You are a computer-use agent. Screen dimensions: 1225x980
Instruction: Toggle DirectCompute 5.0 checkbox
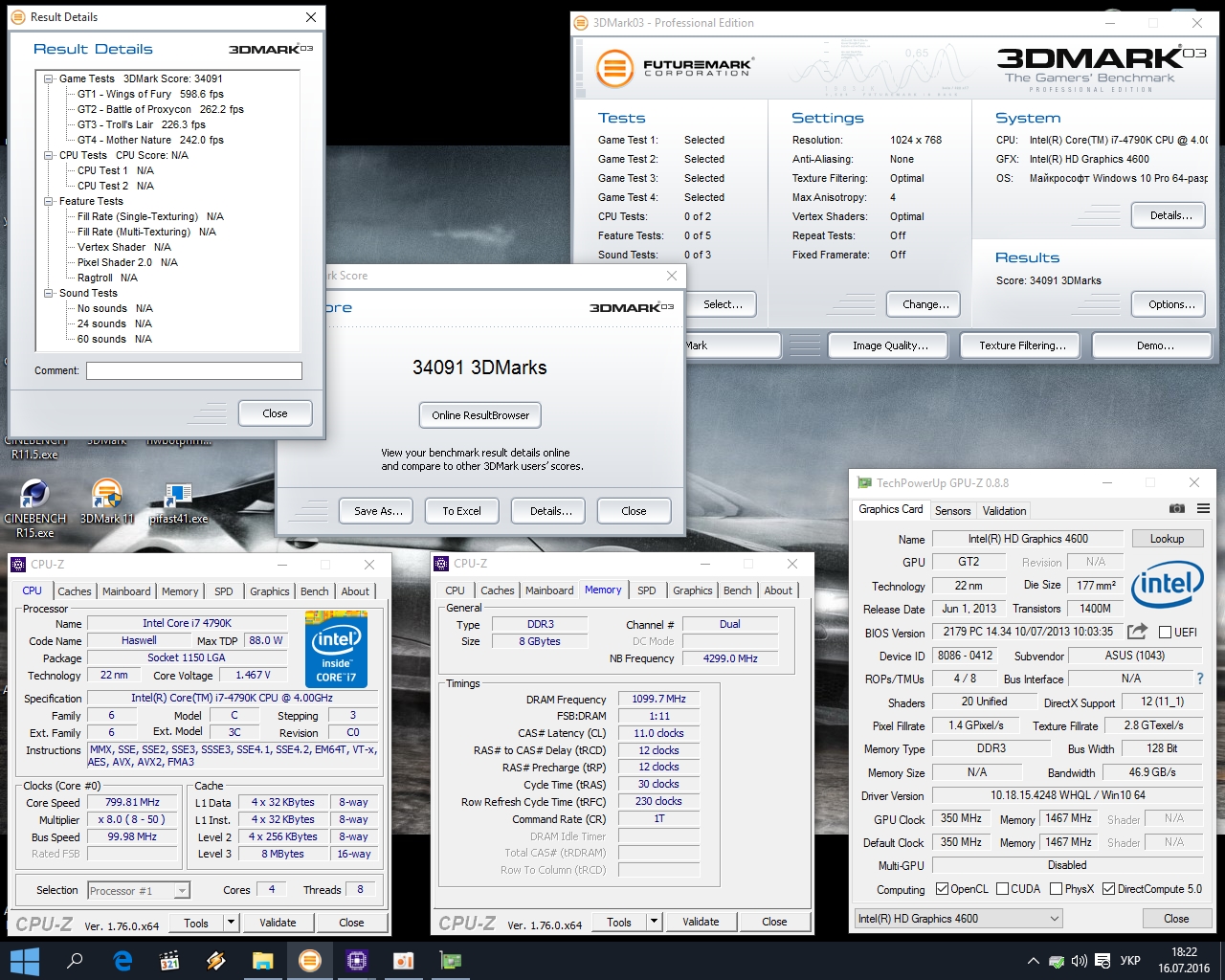point(1108,889)
